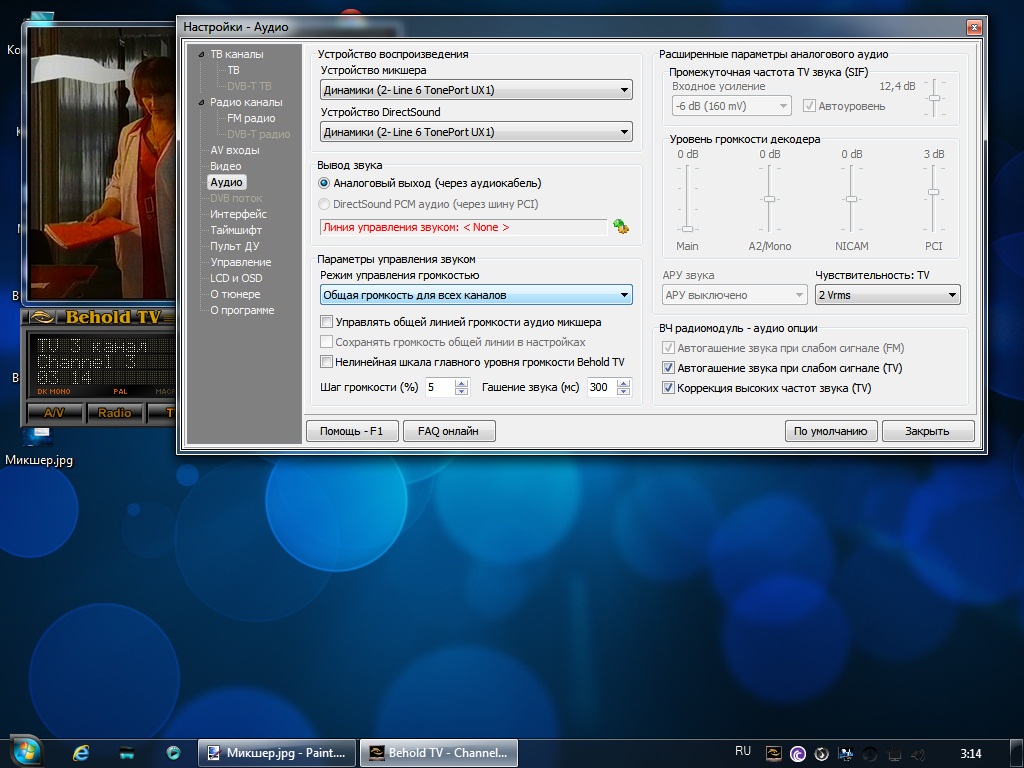Enable 'Управлять общей линией громкости аудио микшера'
Viewport: 1024px width, 768px height.
tap(326, 322)
